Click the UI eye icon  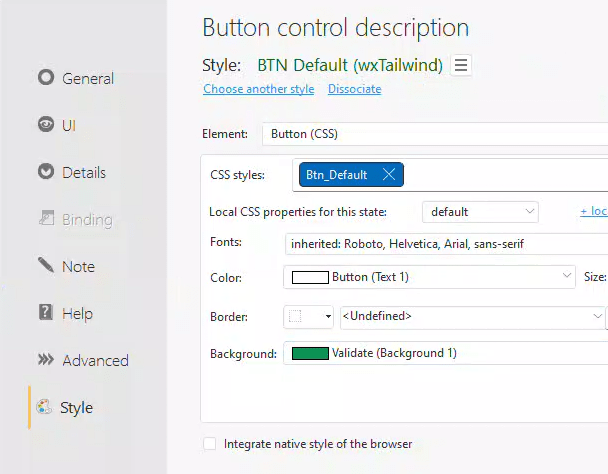point(46,125)
